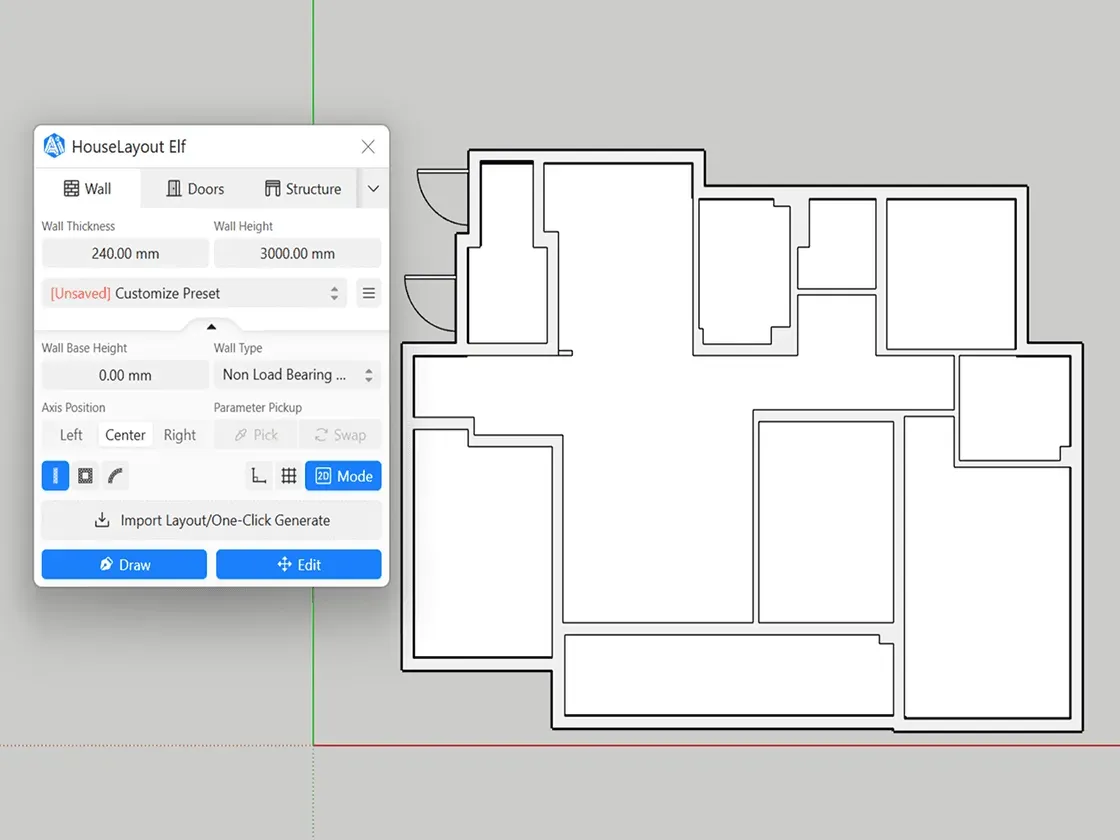1120x840 pixels.
Task: Expand more tabs with chevron arrow
Action: tap(373, 189)
